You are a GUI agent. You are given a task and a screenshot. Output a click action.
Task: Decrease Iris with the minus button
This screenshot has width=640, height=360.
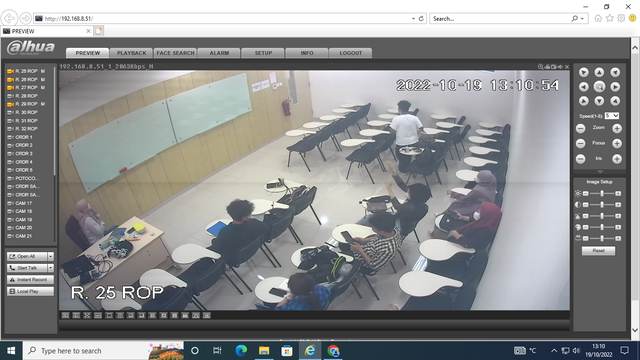coord(580,159)
